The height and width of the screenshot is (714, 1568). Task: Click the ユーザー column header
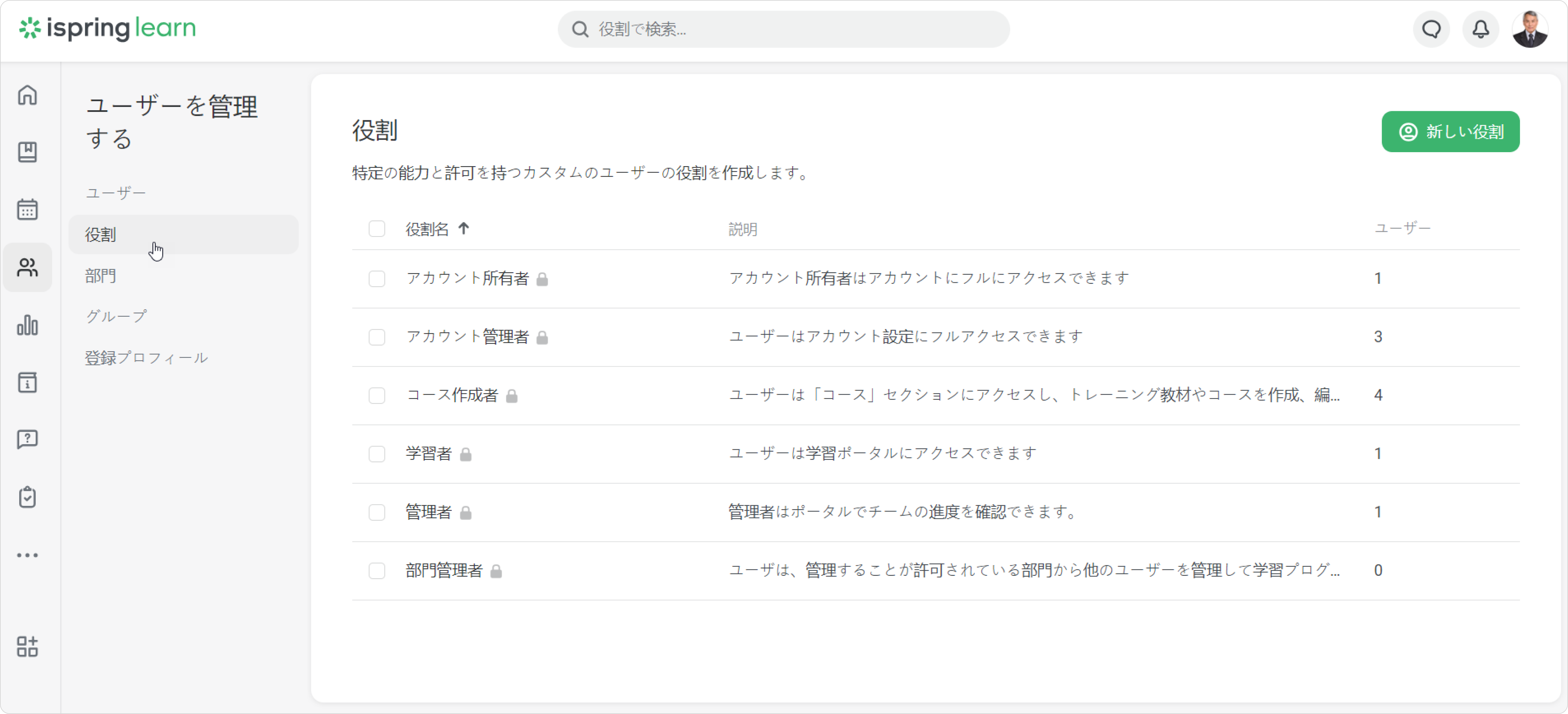1403,228
